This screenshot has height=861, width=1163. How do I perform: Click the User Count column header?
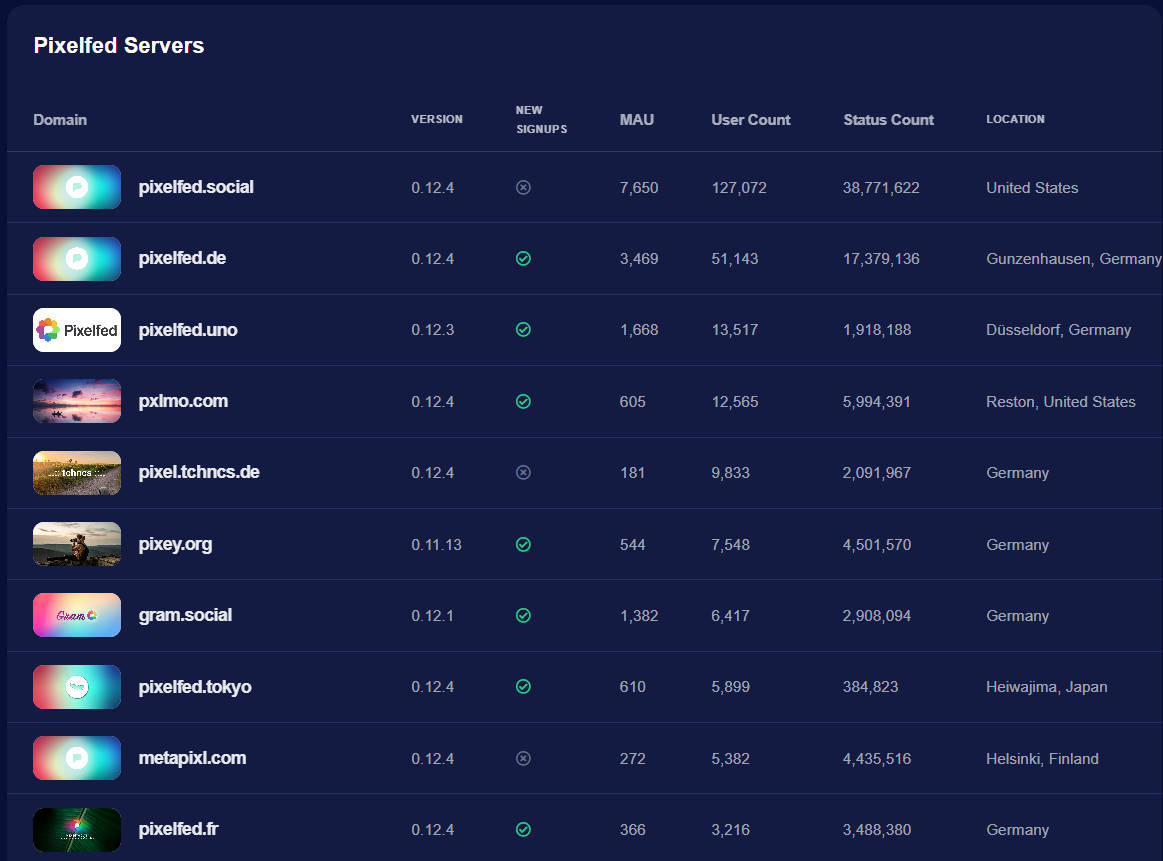[x=751, y=120]
